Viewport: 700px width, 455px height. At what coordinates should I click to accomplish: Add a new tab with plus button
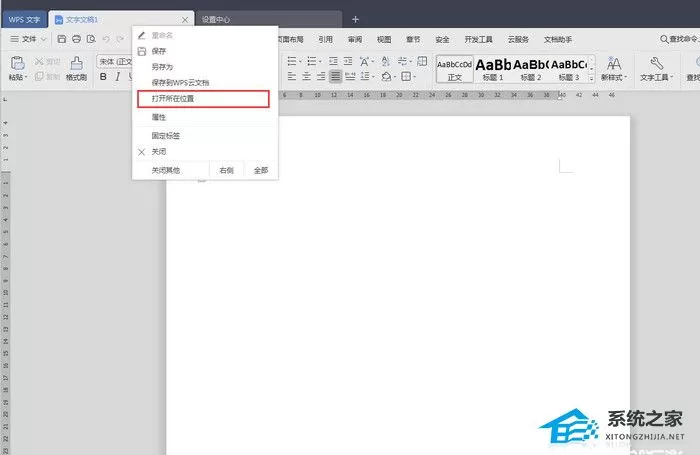[x=355, y=19]
